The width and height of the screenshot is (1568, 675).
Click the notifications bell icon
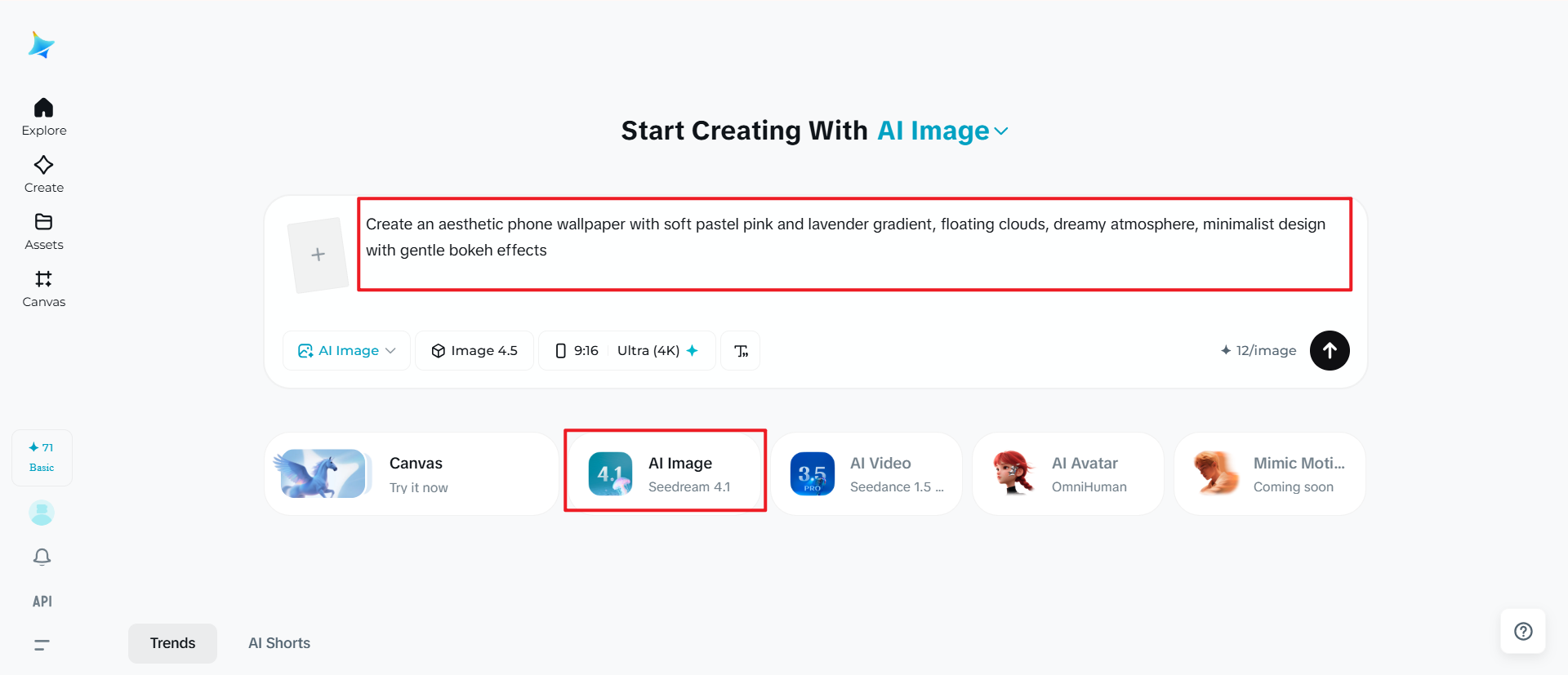42,557
